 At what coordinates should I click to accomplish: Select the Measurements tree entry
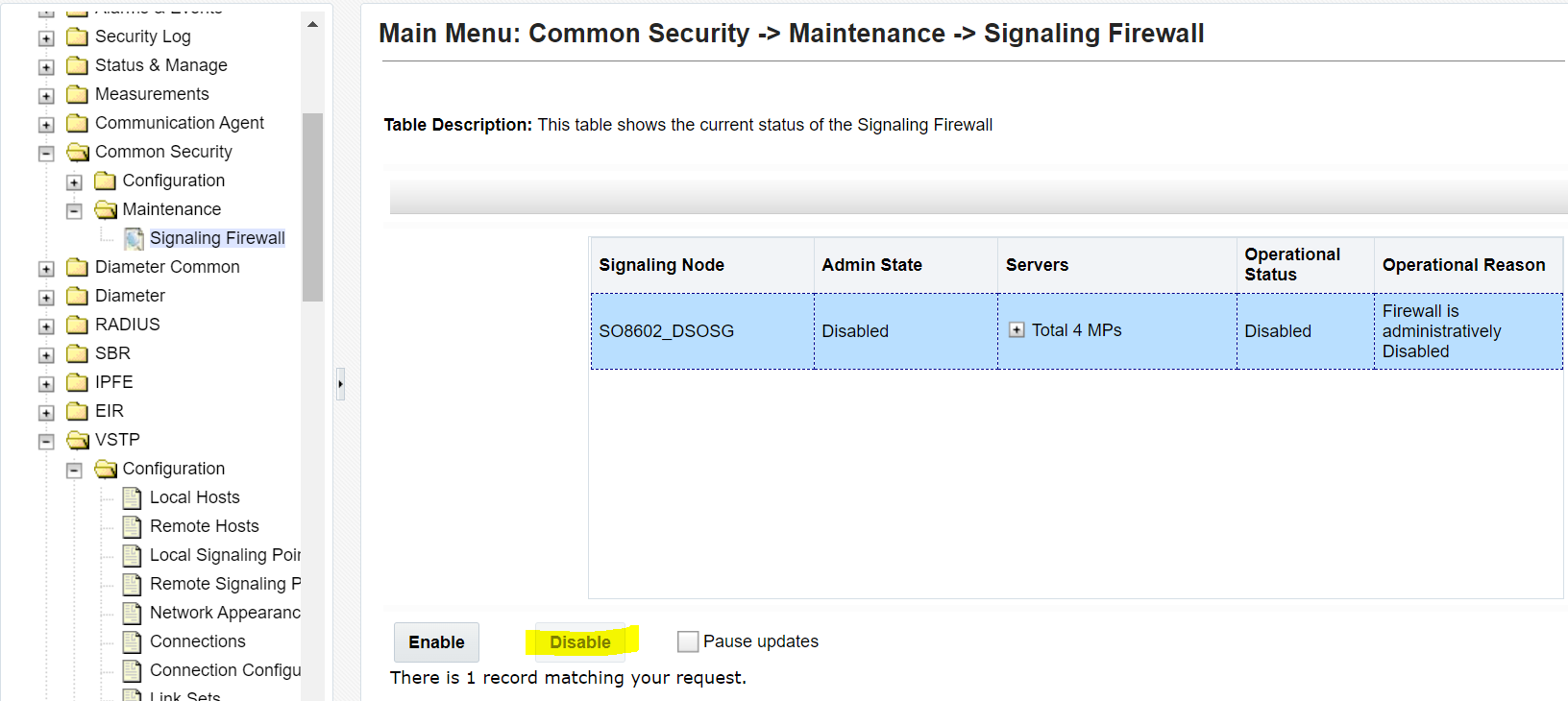(x=151, y=93)
